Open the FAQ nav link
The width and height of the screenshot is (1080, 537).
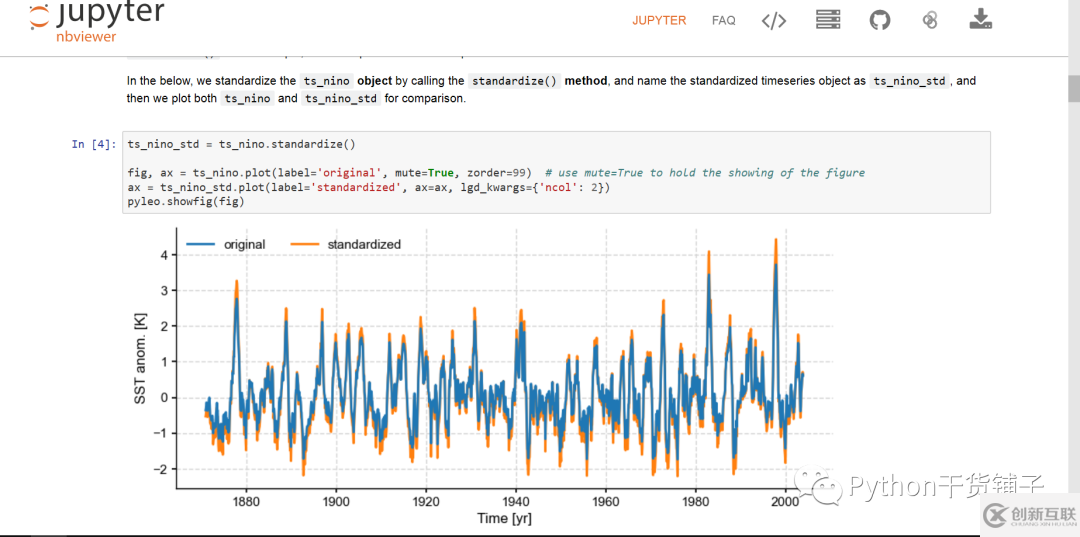723,21
